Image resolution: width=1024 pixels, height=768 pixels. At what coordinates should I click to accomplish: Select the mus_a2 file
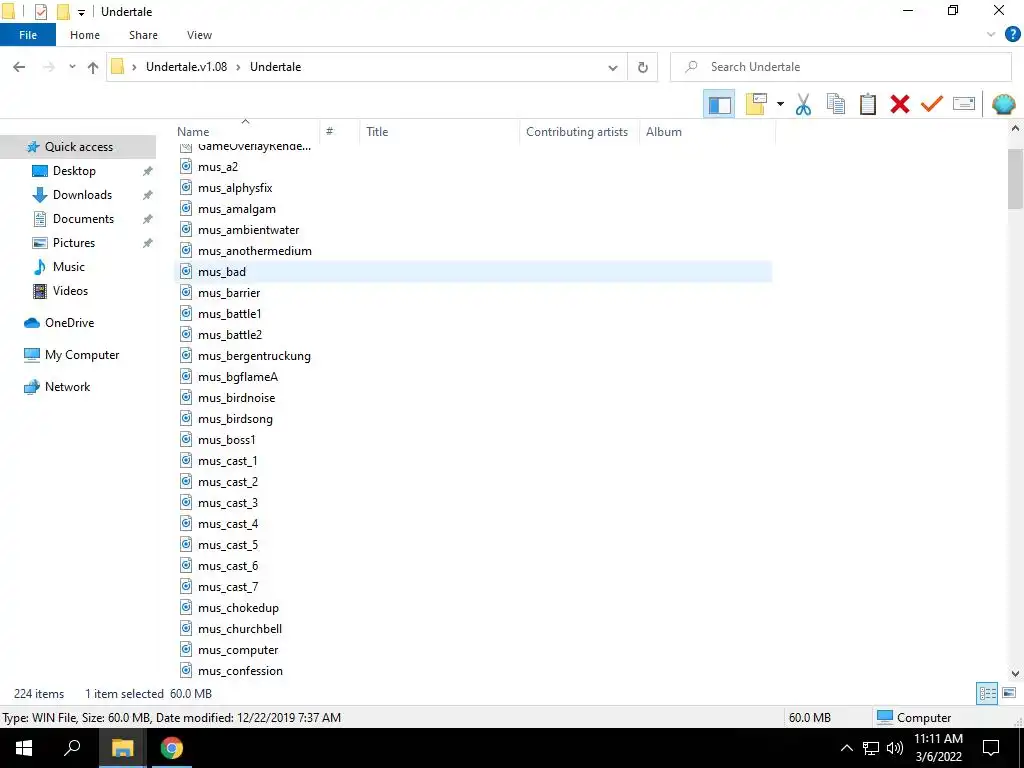(x=217, y=167)
